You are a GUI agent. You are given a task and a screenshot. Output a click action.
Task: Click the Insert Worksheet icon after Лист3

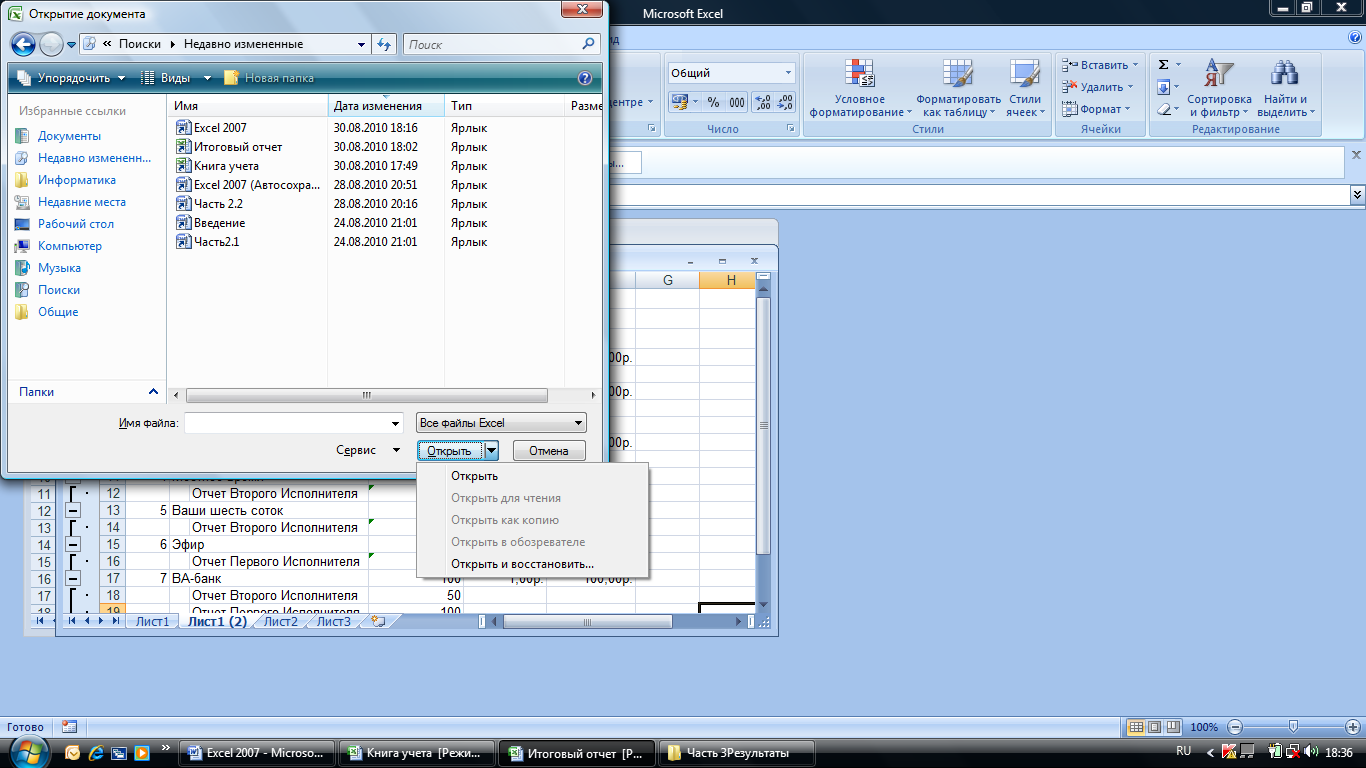click(377, 621)
